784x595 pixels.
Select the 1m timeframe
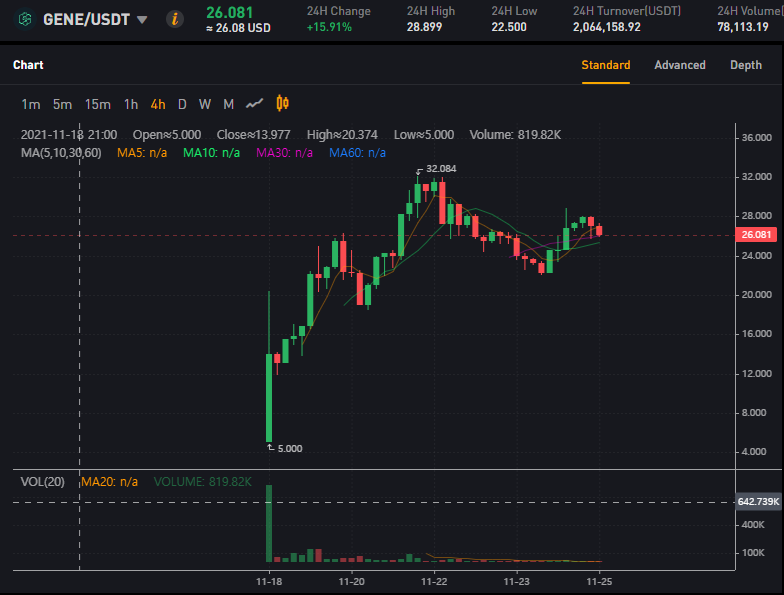coord(30,104)
